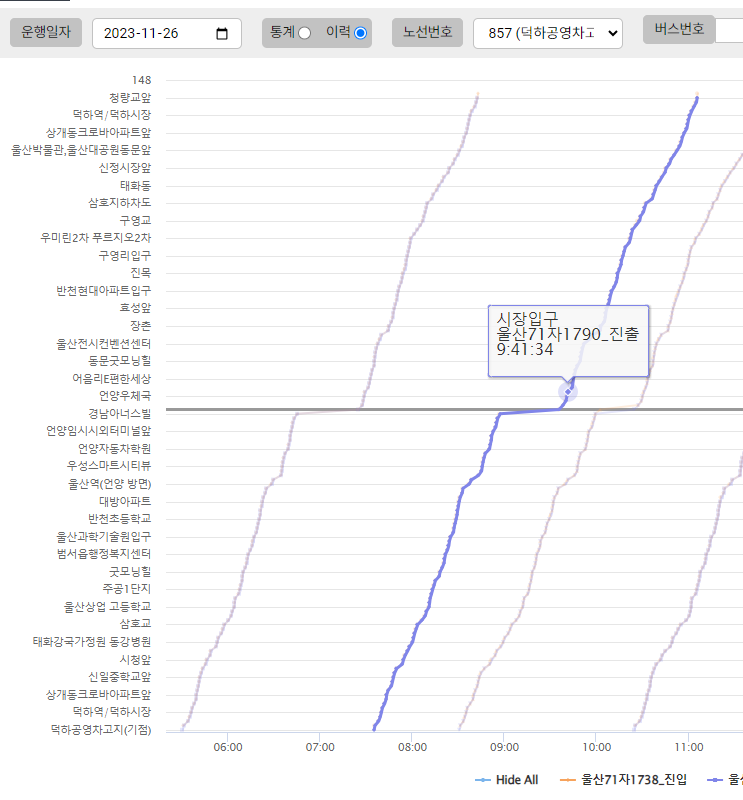This screenshot has width=743, height=800.
Task: Click the blue Hide All legend marker
Action: pyautogui.click(x=481, y=779)
